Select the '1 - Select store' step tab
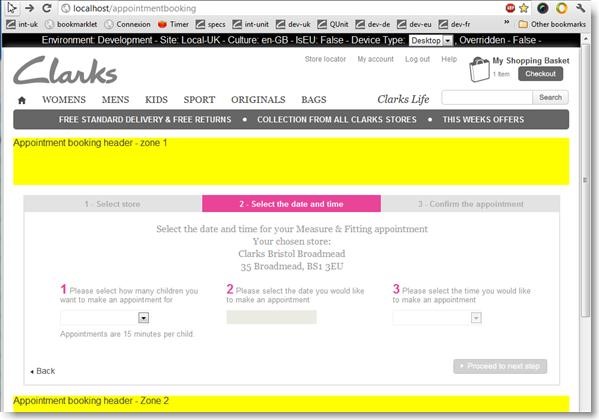 (113, 204)
